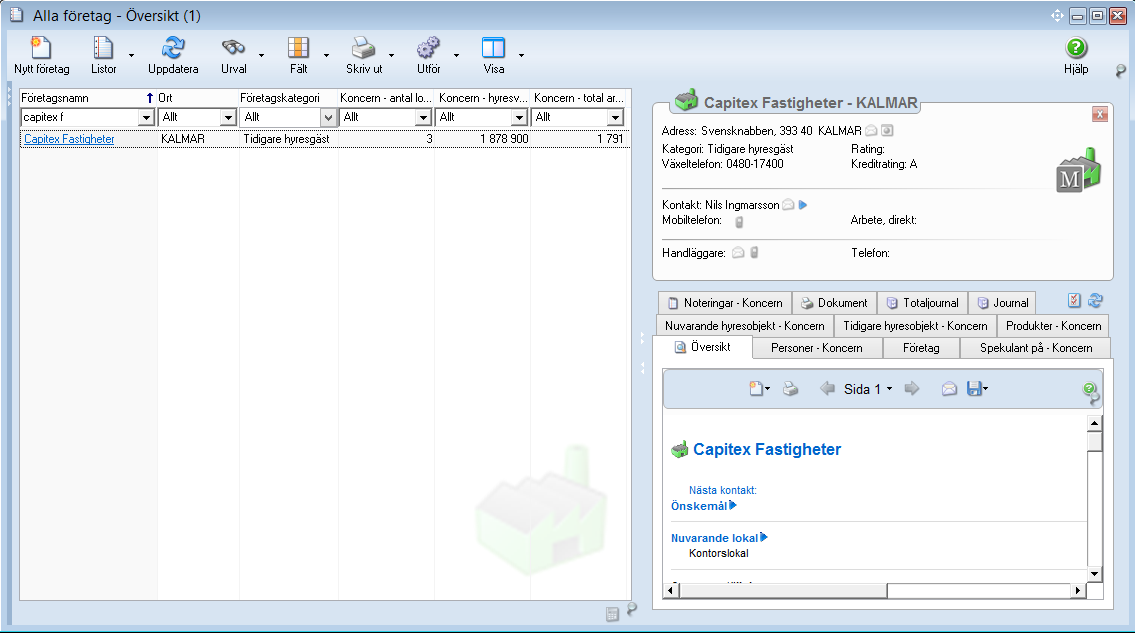Print the overview page via printer icon
This screenshot has width=1135, height=633.
pos(790,389)
